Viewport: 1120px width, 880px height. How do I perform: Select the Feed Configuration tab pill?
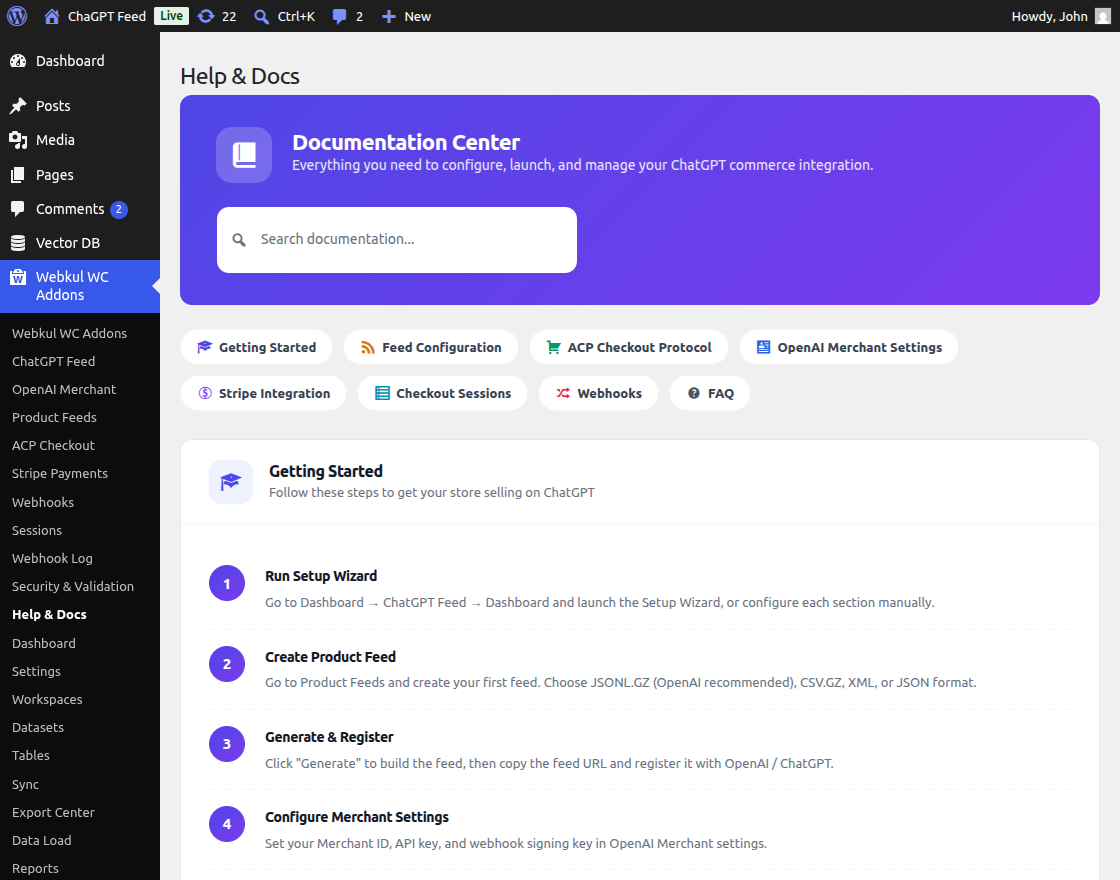(x=431, y=347)
